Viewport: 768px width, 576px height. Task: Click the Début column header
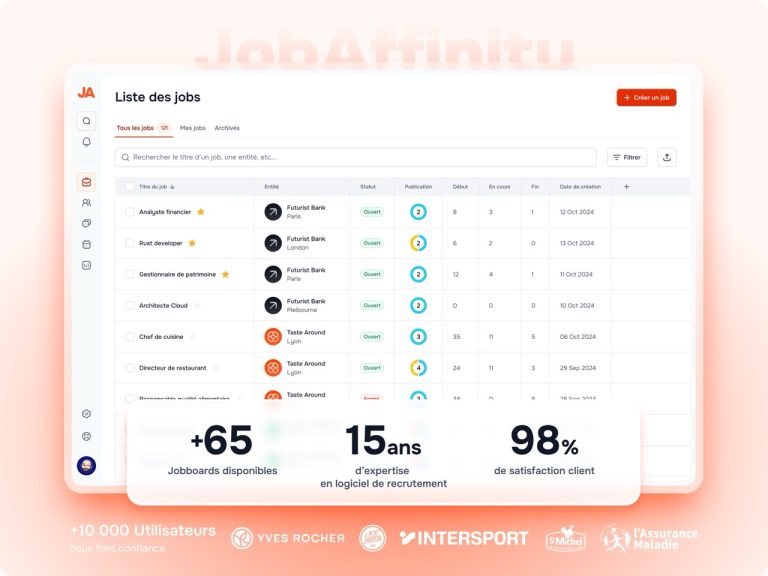click(x=460, y=187)
